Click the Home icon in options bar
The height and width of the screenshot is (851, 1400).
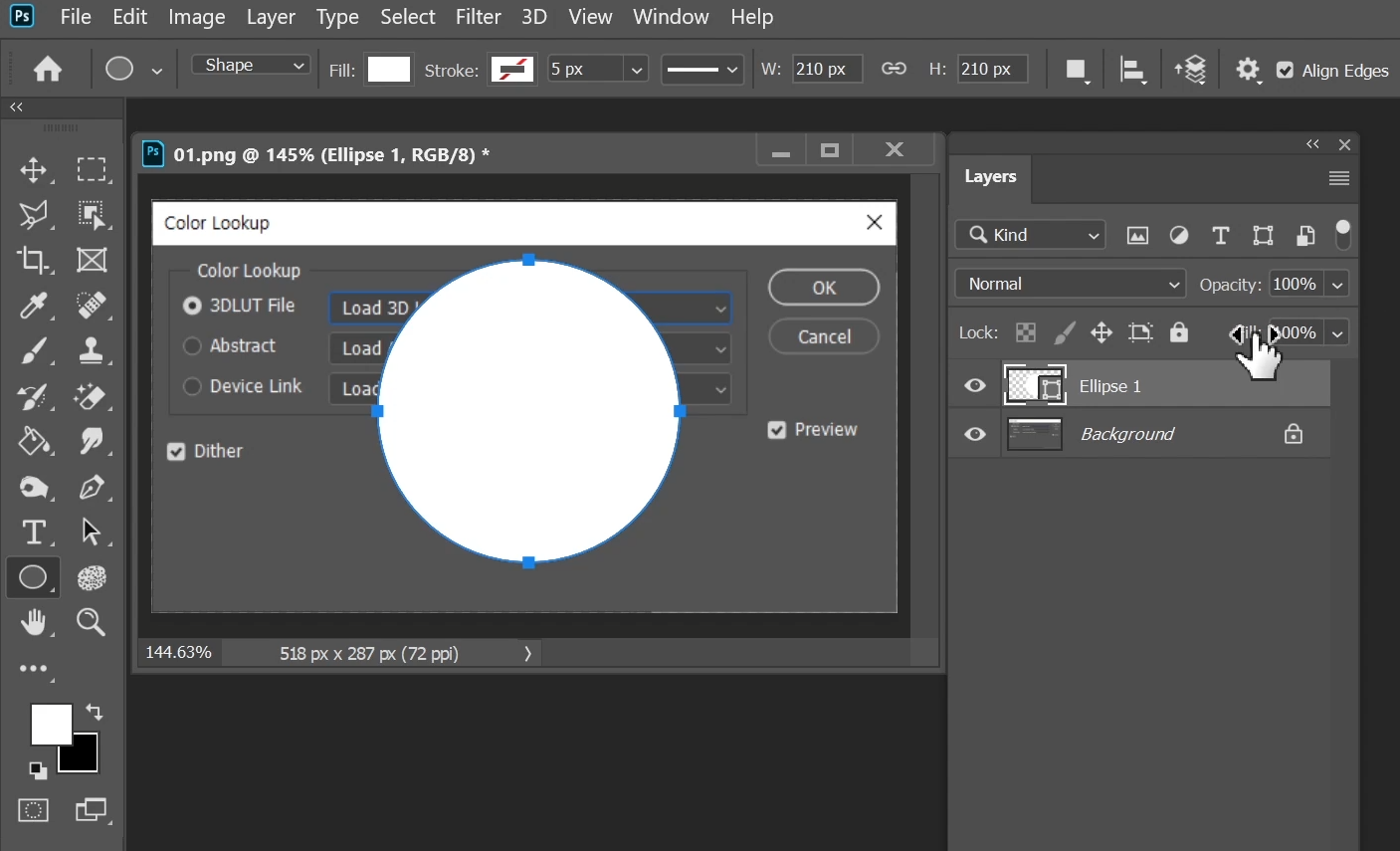click(48, 69)
